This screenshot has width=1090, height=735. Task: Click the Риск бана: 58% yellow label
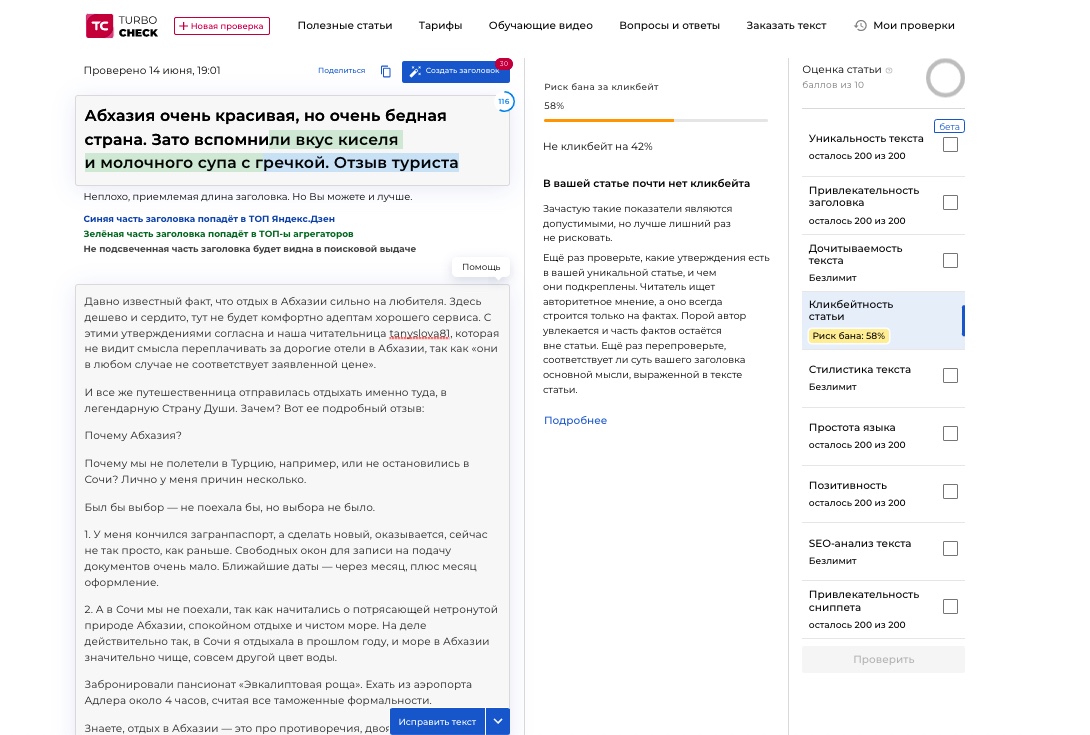point(848,336)
